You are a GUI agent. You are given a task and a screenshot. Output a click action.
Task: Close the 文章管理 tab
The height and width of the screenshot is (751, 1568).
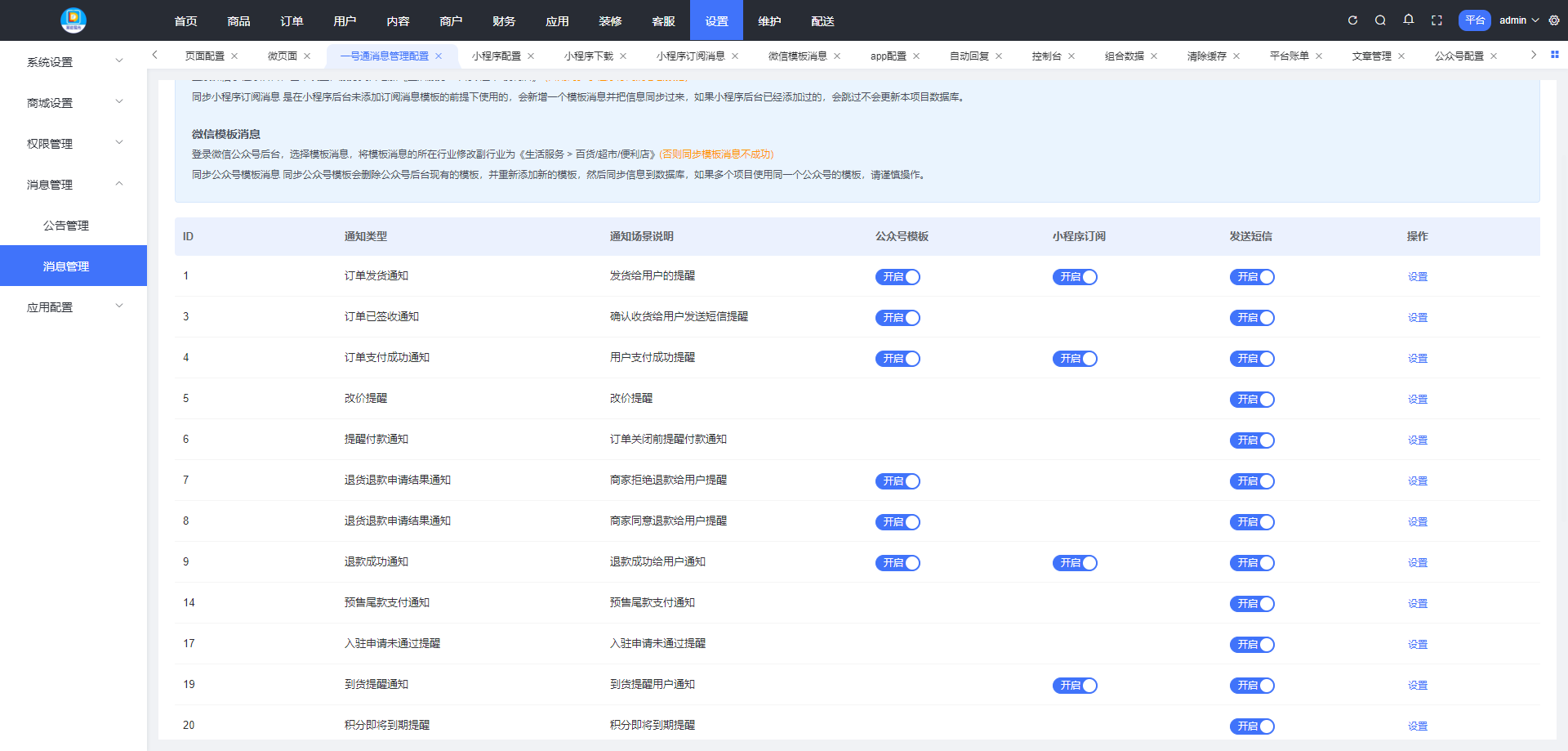point(1401,56)
